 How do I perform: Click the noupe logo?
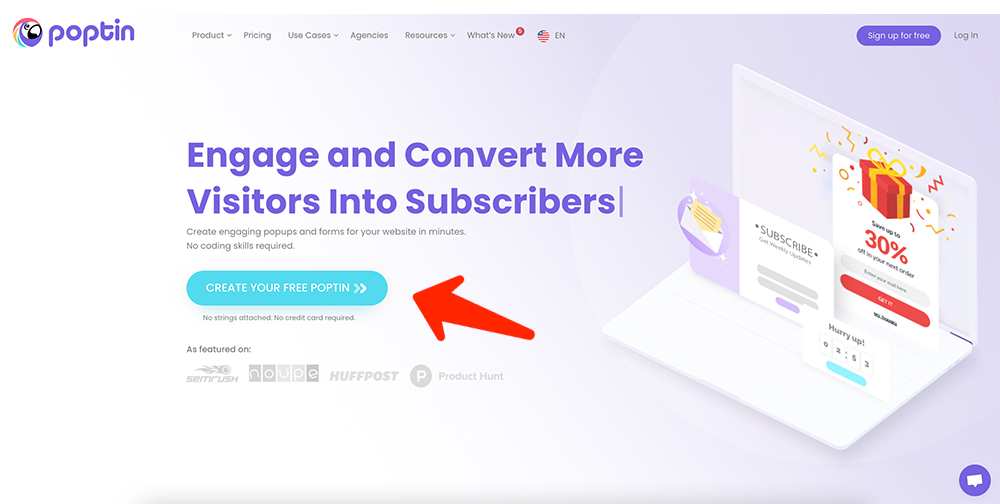(x=284, y=373)
